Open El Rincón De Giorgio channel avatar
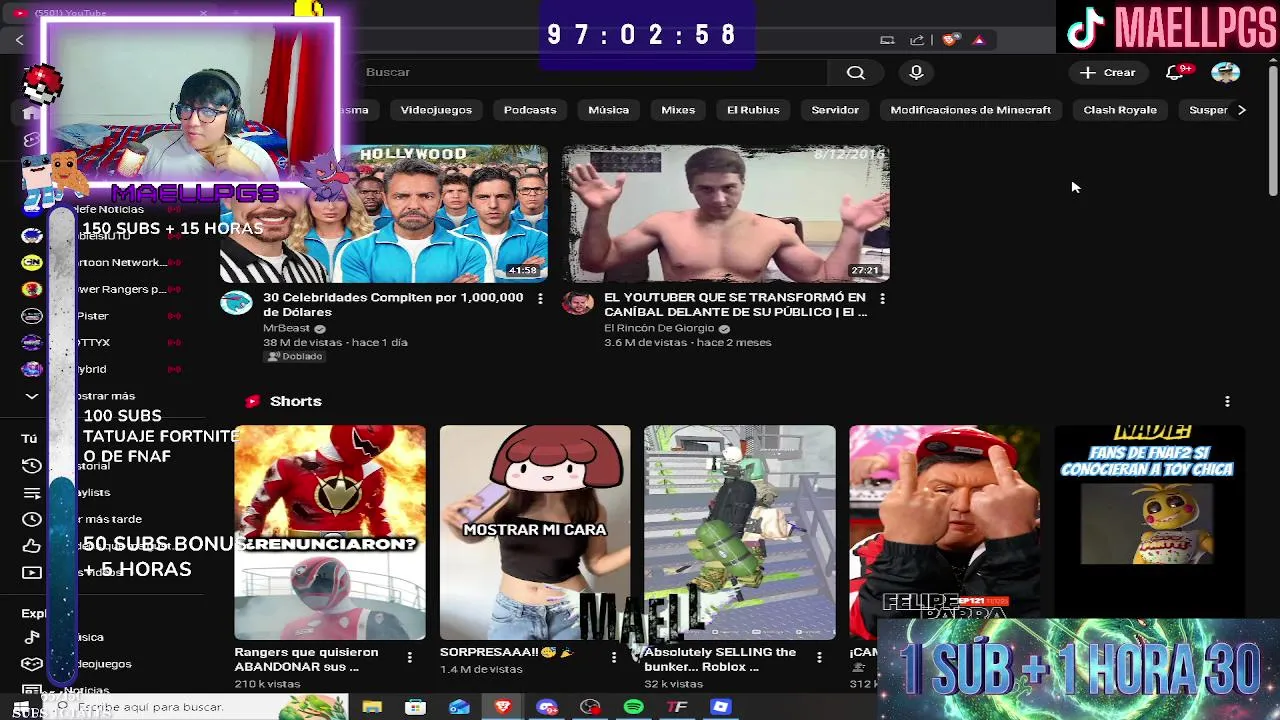The width and height of the screenshot is (1280, 720). (577, 303)
